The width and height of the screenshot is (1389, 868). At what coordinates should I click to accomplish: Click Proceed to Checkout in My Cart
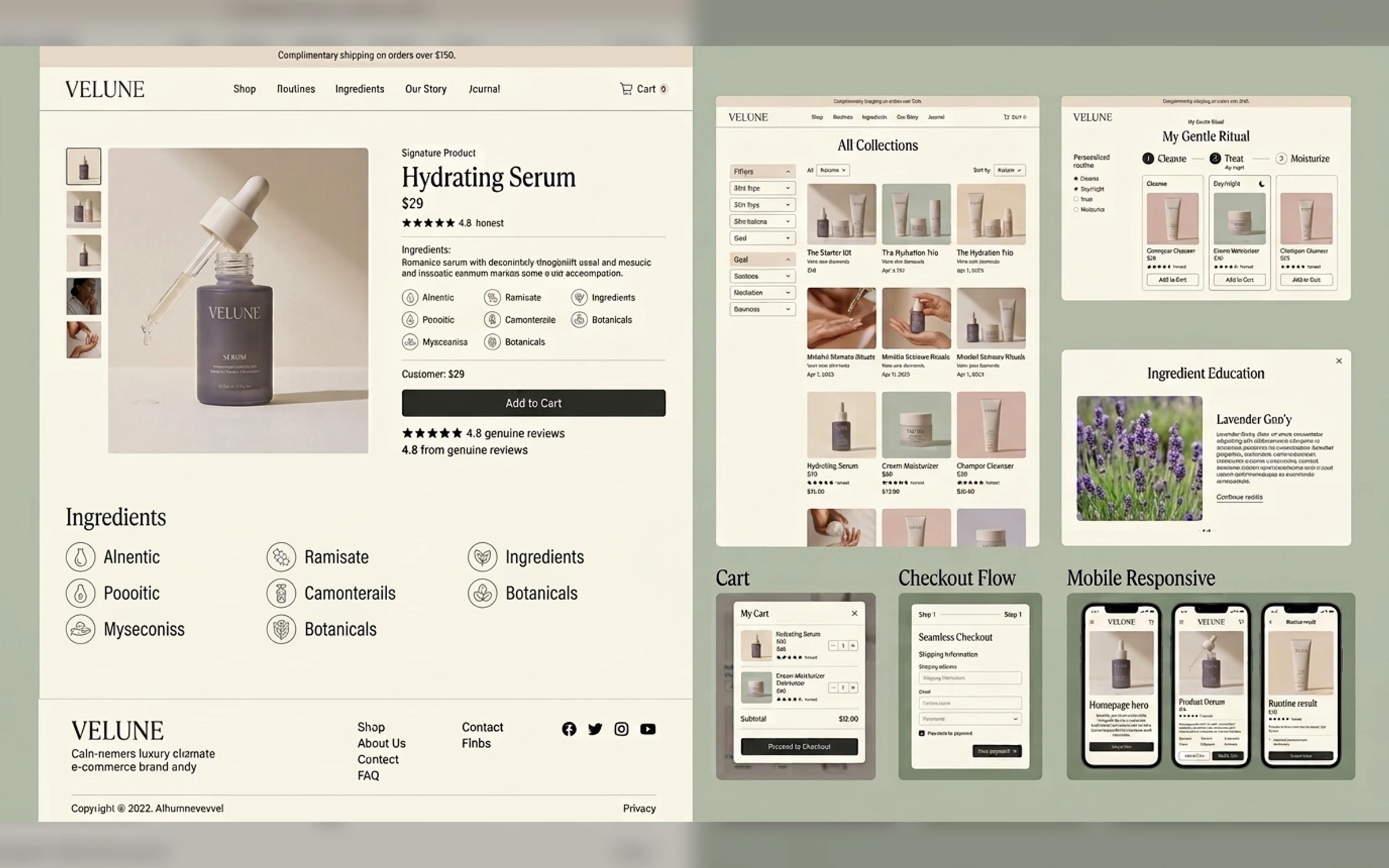pyautogui.click(x=799, y=746)
